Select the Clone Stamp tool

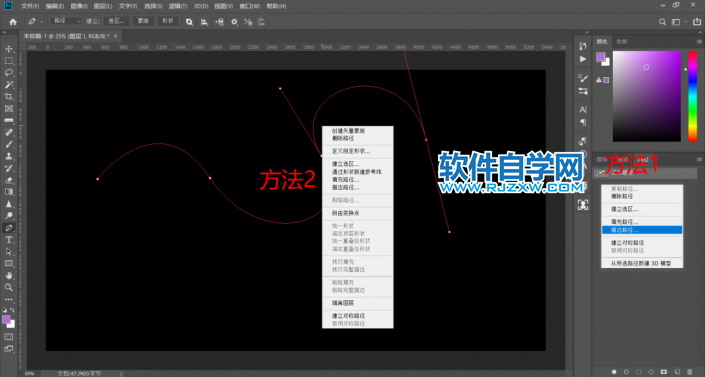pos(9,156)
